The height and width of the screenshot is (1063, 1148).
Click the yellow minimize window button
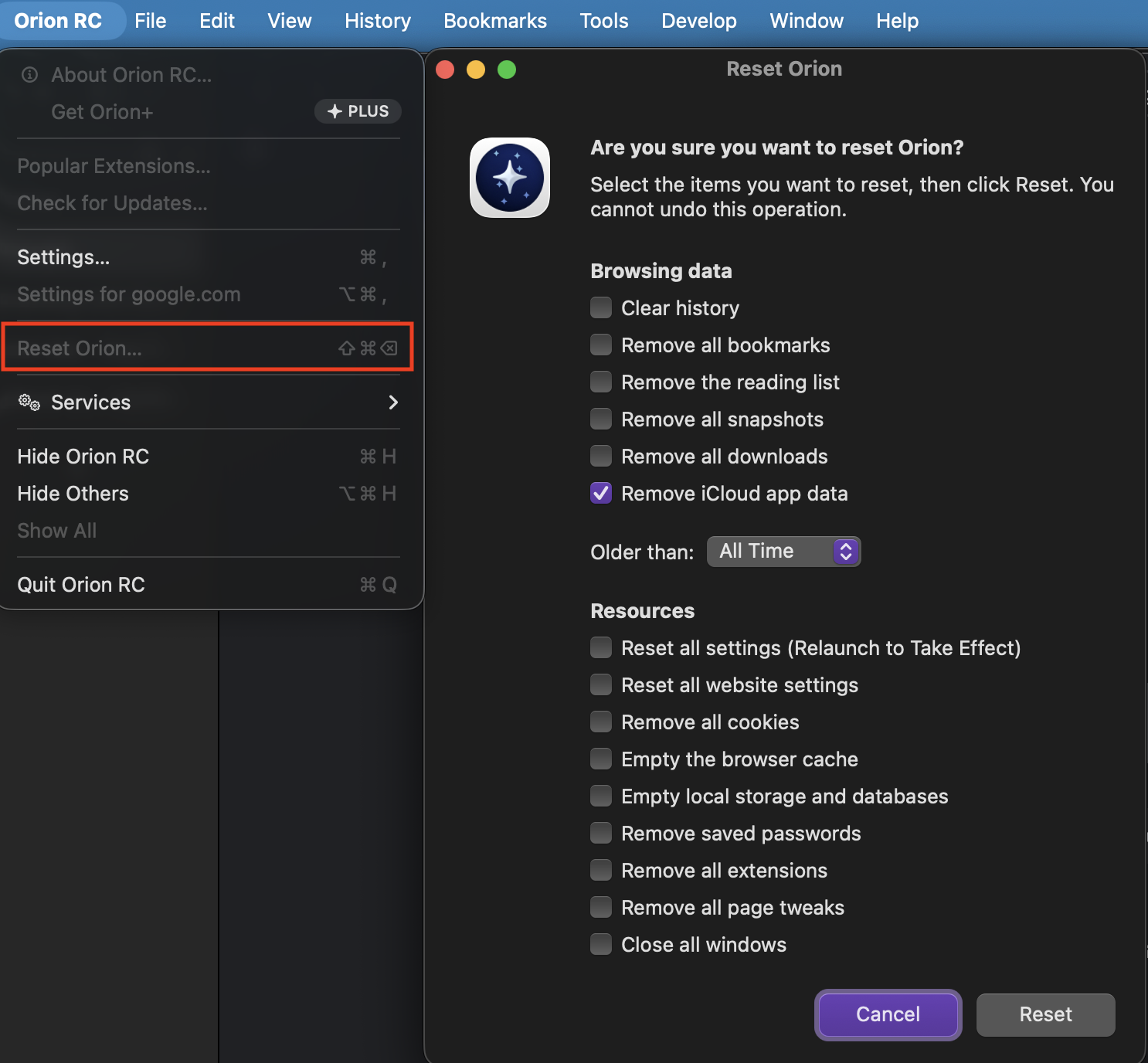(x=476, y=70)
